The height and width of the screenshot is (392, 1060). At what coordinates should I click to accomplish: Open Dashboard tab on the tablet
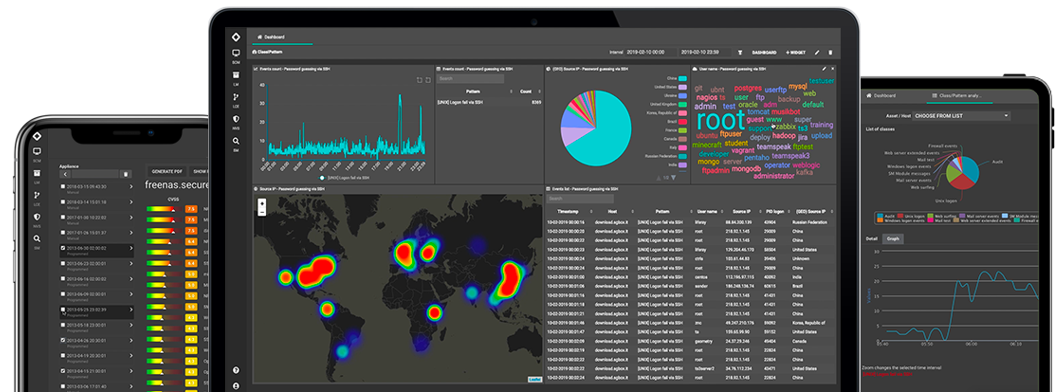pos(882,96)
